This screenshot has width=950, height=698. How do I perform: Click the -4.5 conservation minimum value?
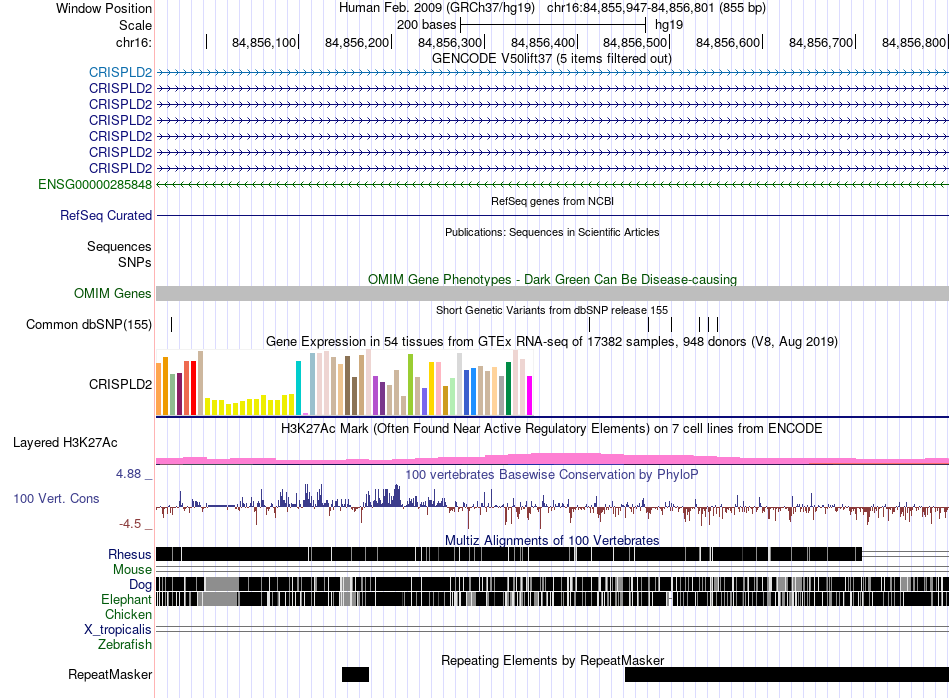tap(130, 524)
